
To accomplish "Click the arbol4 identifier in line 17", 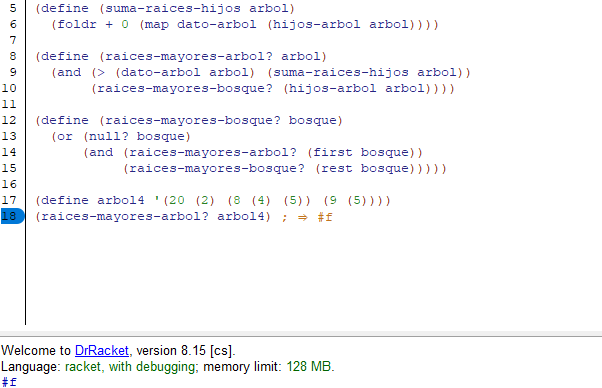I will pyautogui.click(x=121, y=200).
